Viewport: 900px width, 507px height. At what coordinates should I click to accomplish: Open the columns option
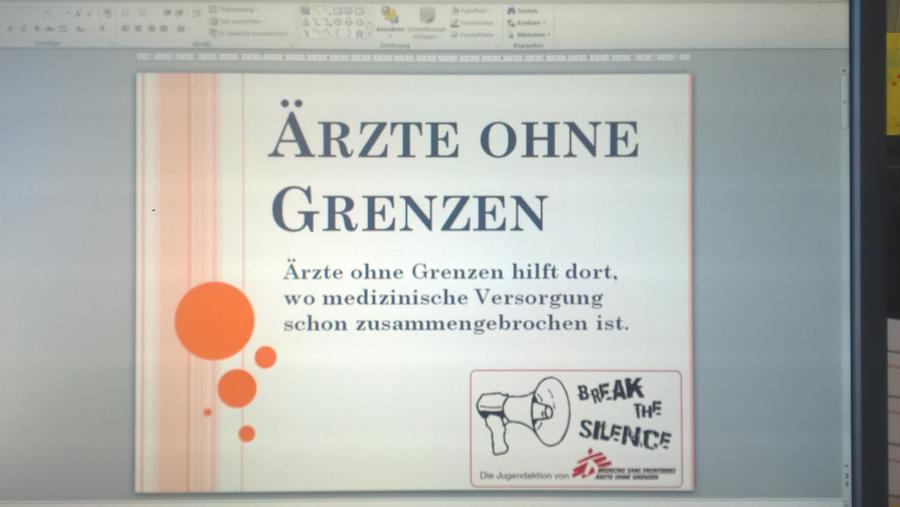182,28
